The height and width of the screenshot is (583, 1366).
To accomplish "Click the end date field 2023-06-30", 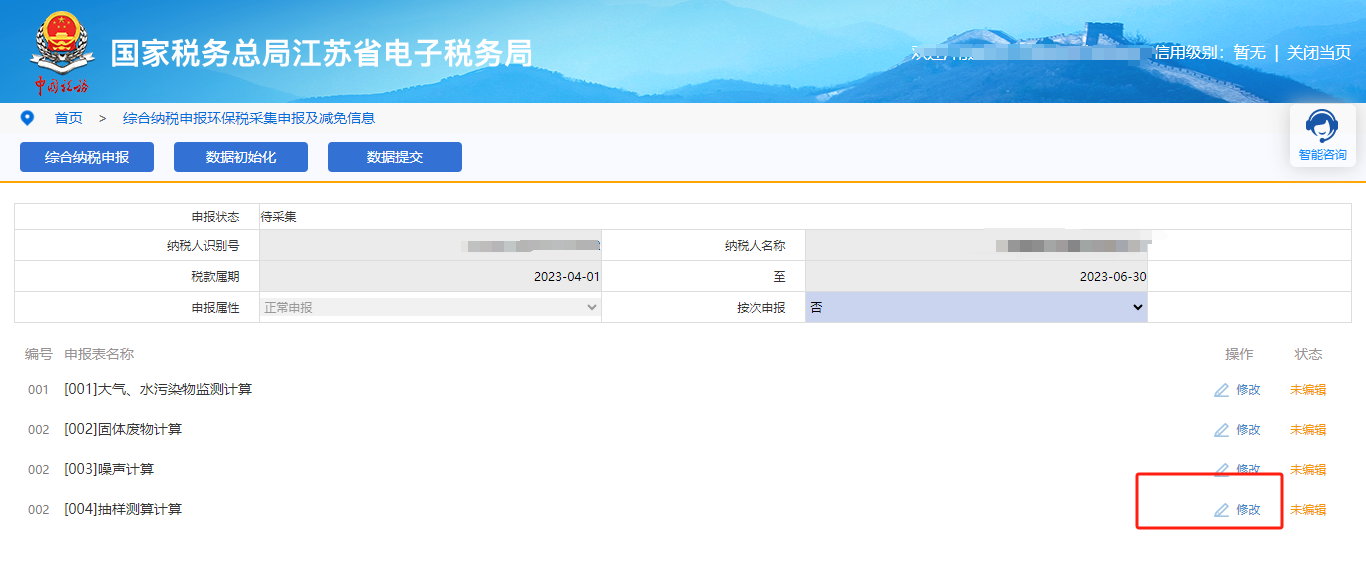I will (x=975, y=277).
